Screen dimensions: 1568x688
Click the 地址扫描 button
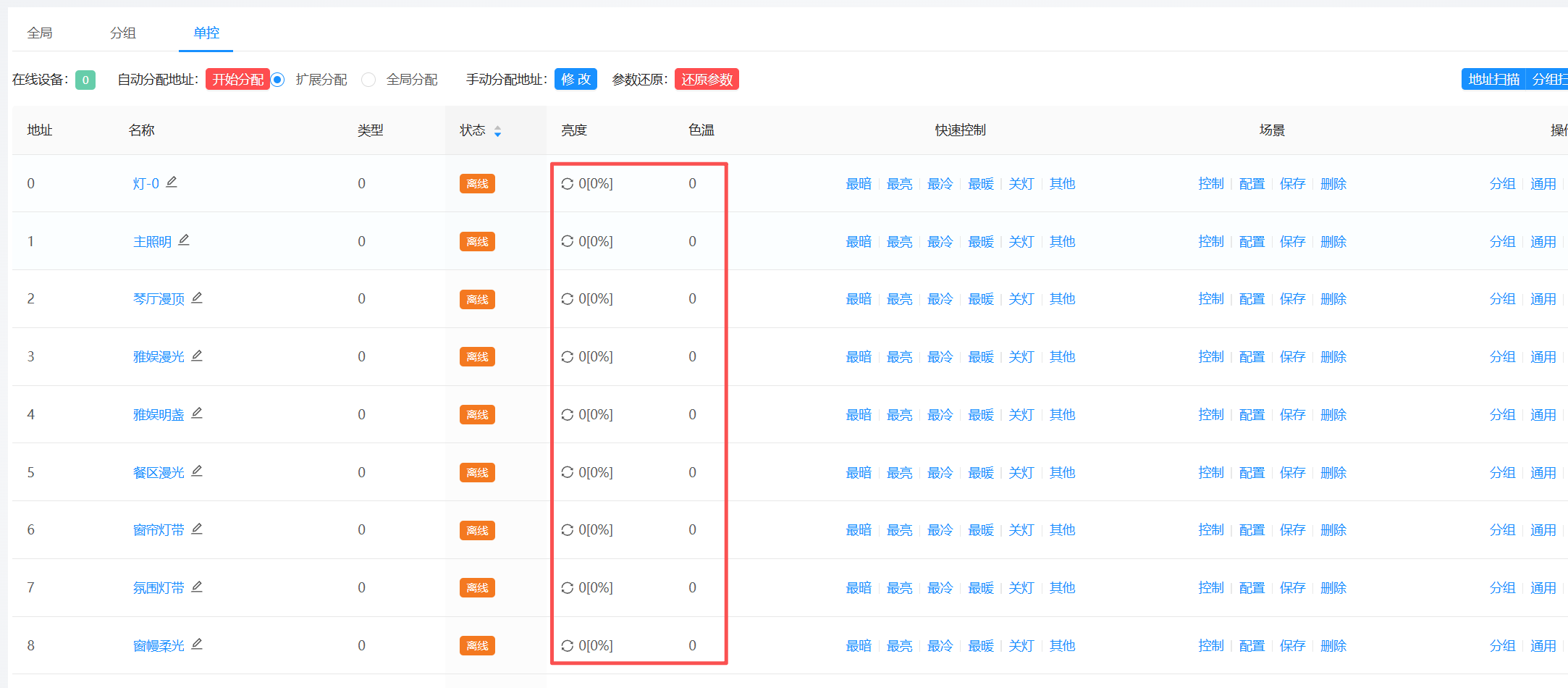click(x=1493, y=79)
